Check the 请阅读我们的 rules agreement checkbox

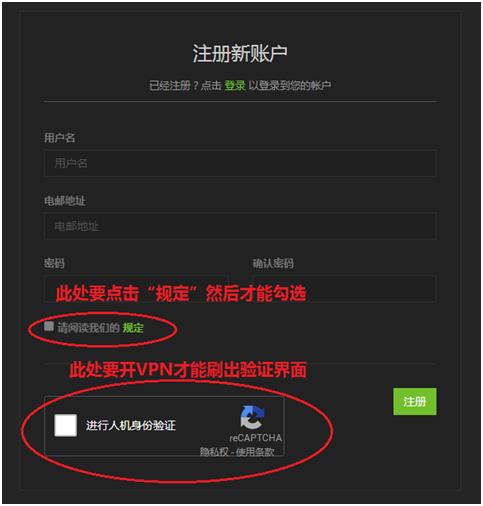point(49,326)
